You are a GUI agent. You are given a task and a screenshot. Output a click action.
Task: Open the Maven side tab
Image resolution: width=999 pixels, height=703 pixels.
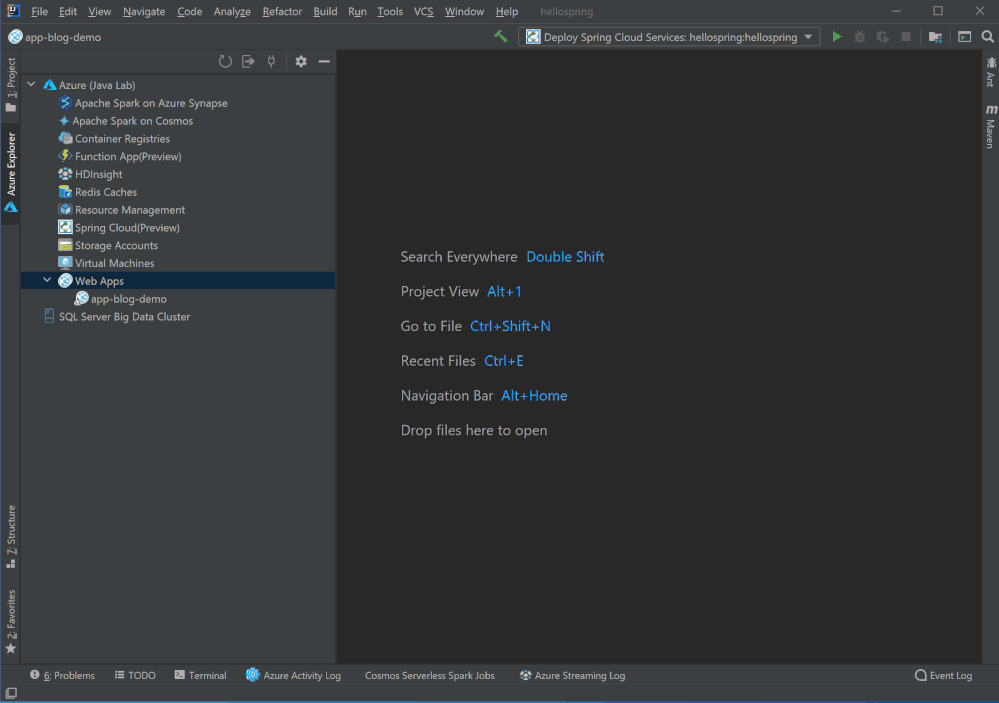pyautogui.click(x=990, y=127)
